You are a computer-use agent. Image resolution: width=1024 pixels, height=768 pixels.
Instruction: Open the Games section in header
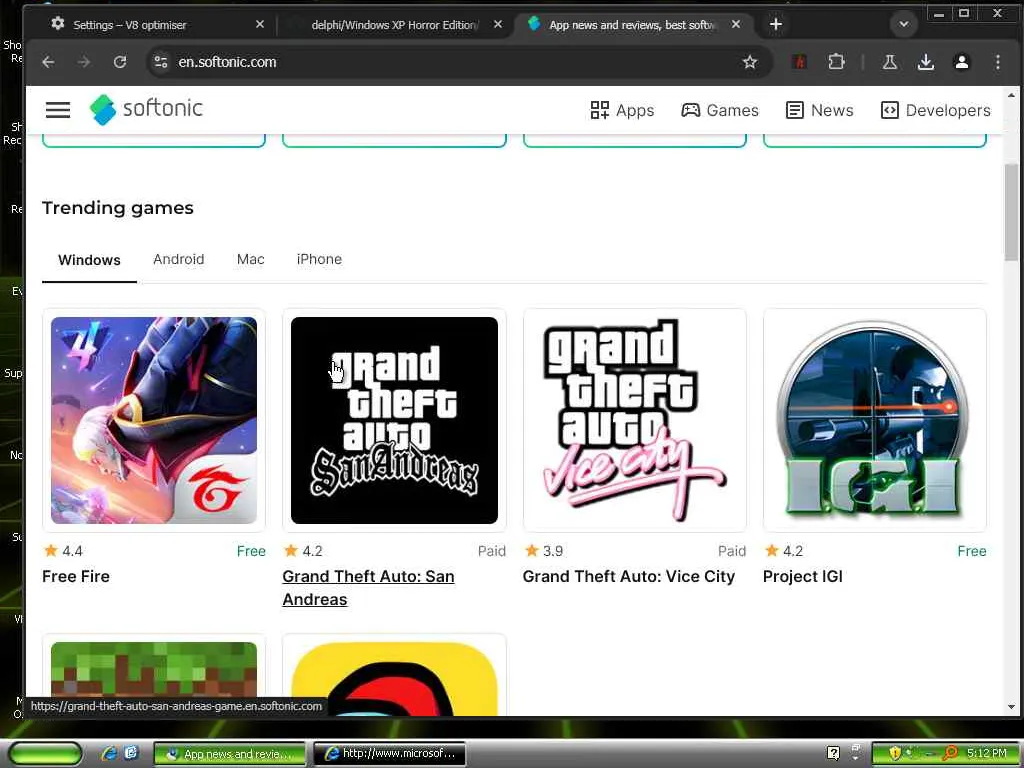pyautogui.click(x=720, y=110)
